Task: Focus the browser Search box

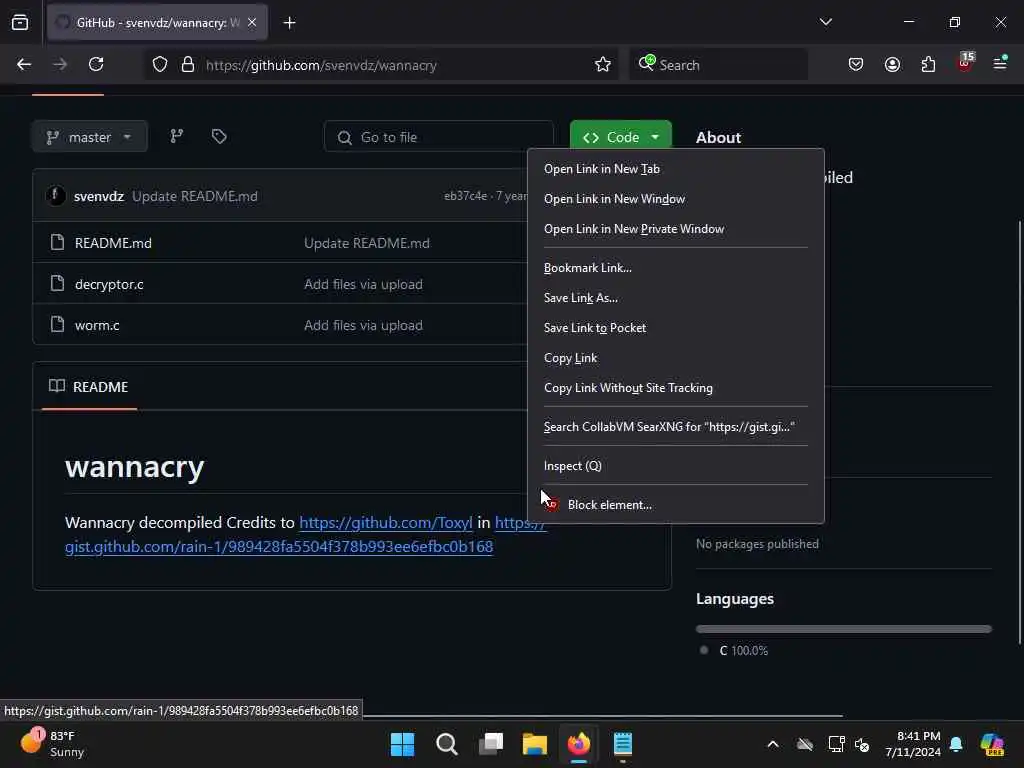Action: [718, 65]
